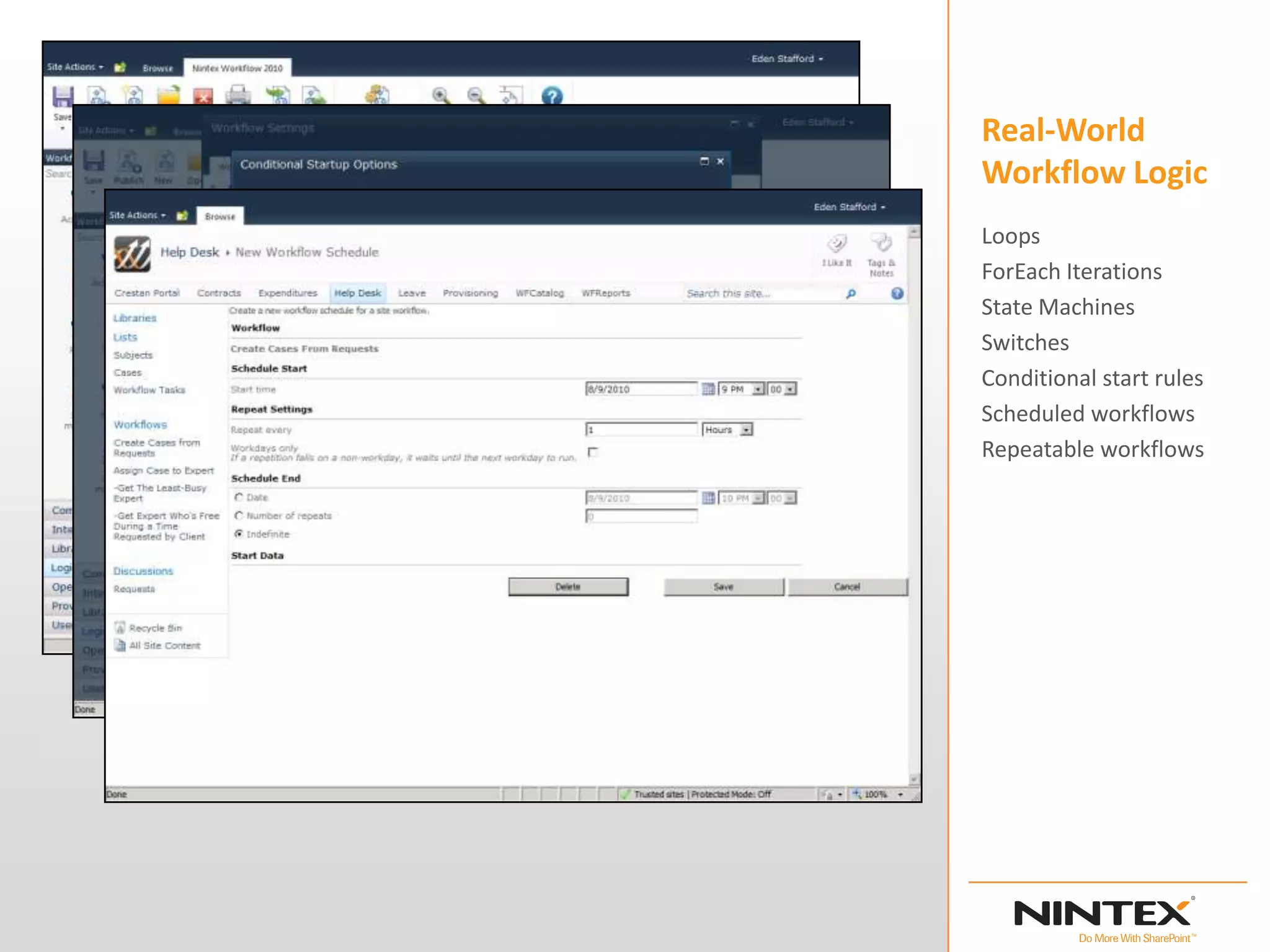Open the end hour 10 PM dropdown
The width and height of the screenshot is (1270, 952).
point(741,498)
